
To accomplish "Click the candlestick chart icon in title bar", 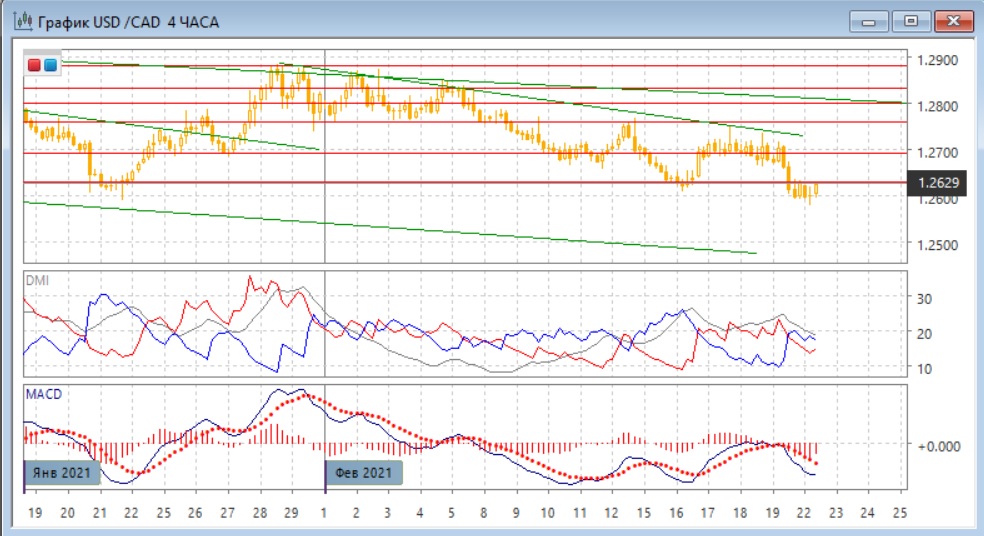I will coord(20,21).
